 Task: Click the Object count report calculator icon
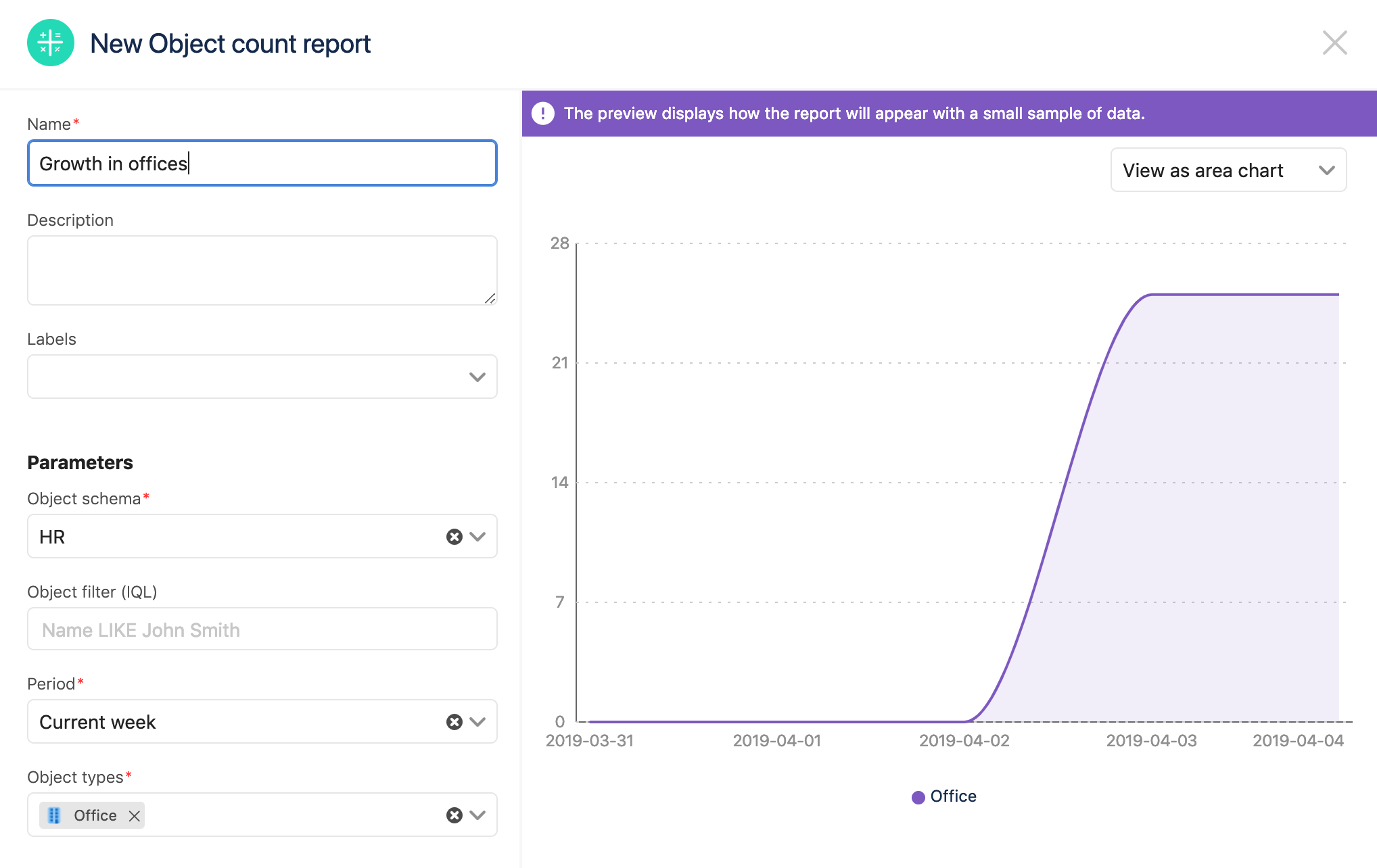coord(51,43)
